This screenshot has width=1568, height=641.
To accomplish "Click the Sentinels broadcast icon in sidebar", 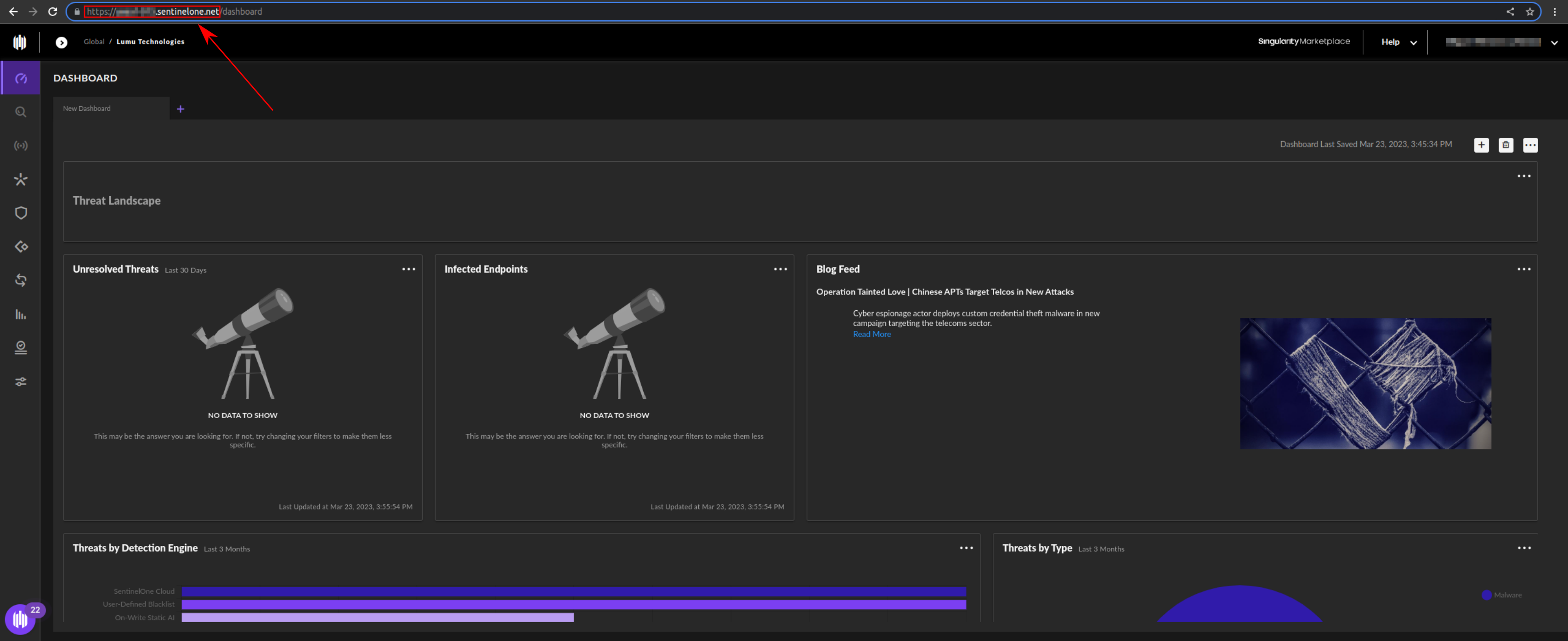I will coord(21,146).
